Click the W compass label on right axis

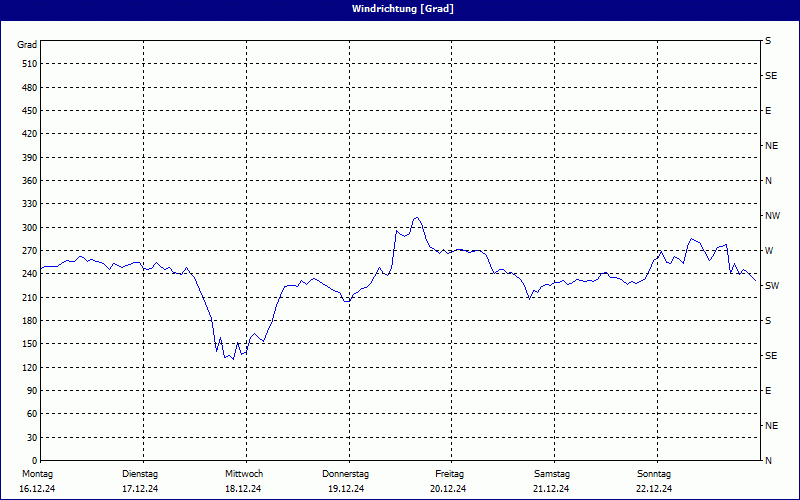(768, 250)
